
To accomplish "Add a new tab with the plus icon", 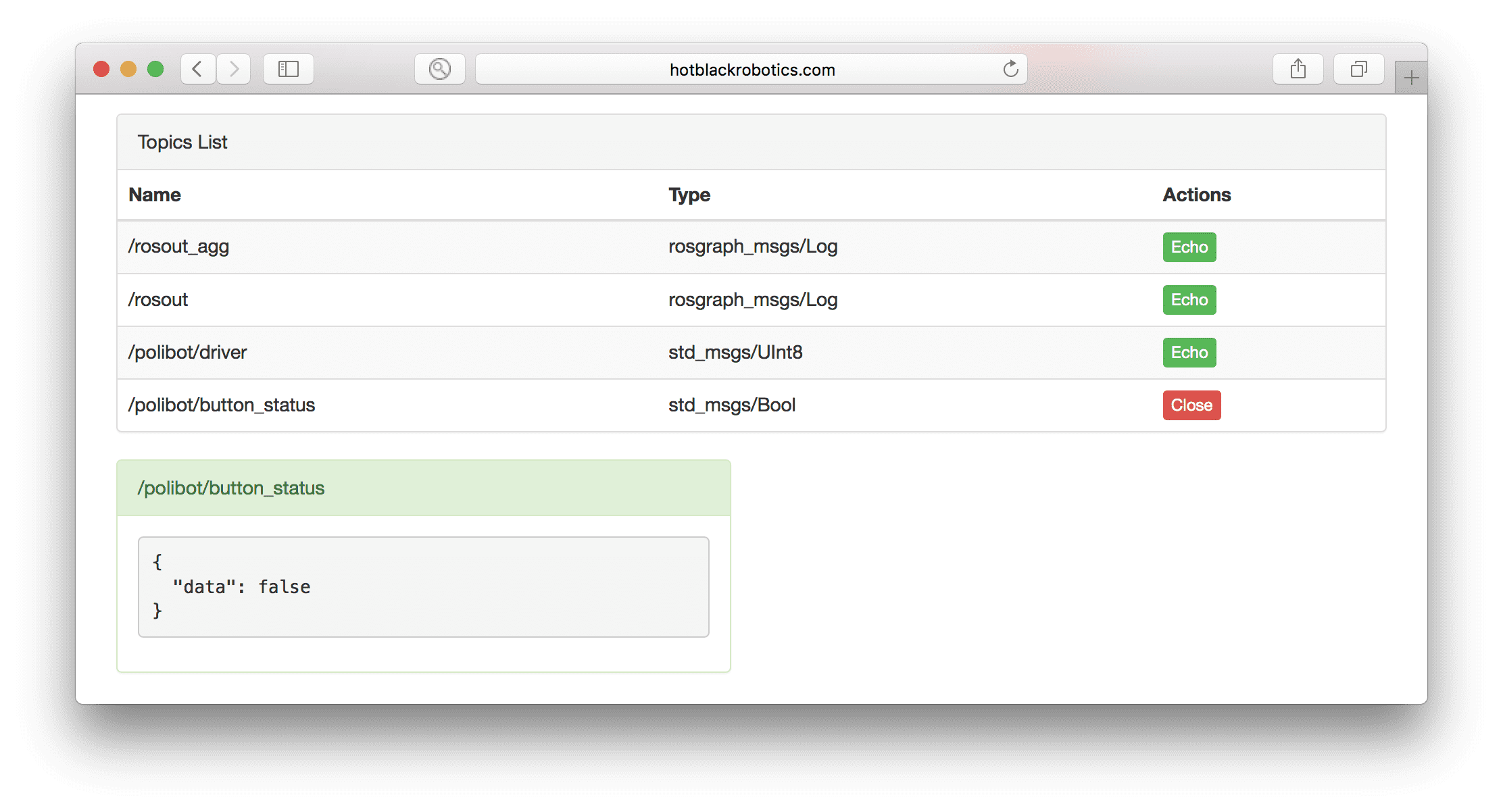I will [1411, 78].
